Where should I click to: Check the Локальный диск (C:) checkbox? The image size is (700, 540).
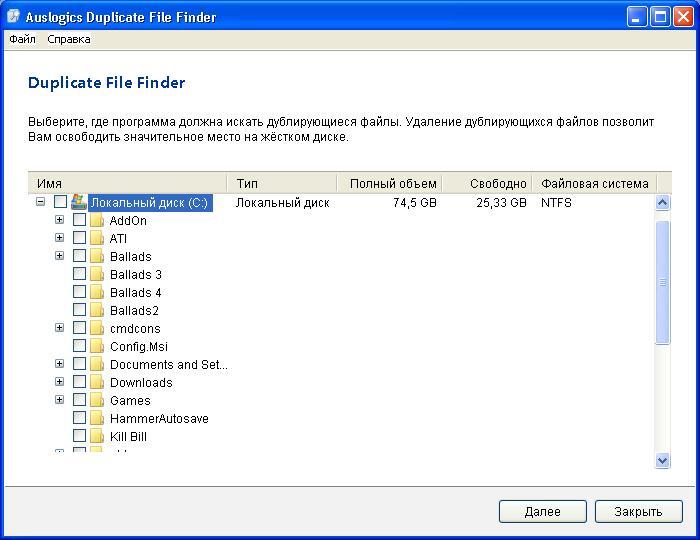click(x=60, y=202)
